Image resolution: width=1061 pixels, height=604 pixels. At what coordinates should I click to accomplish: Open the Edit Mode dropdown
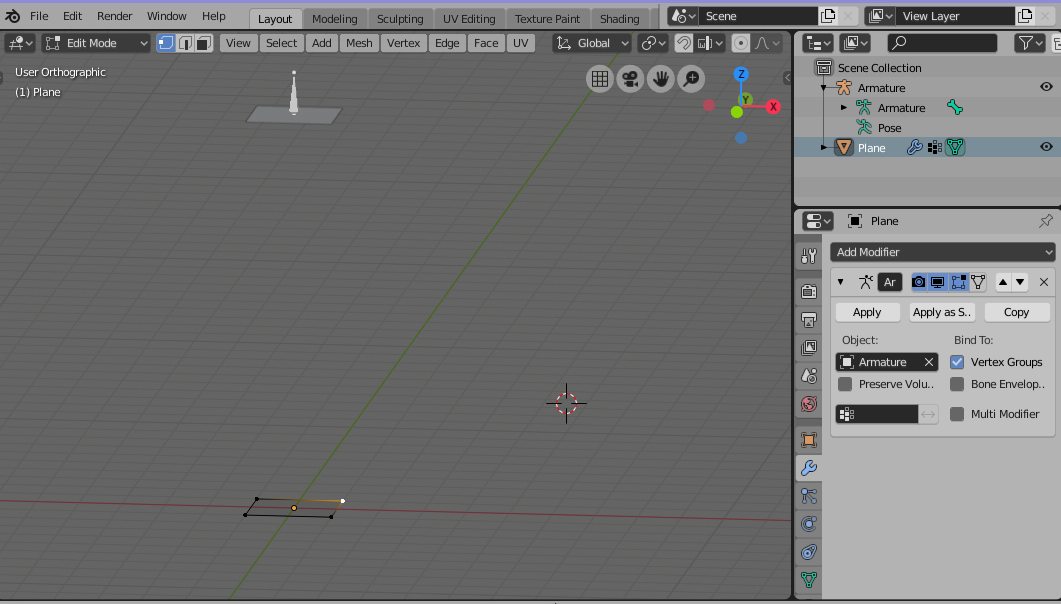click(x=96, y=43)
